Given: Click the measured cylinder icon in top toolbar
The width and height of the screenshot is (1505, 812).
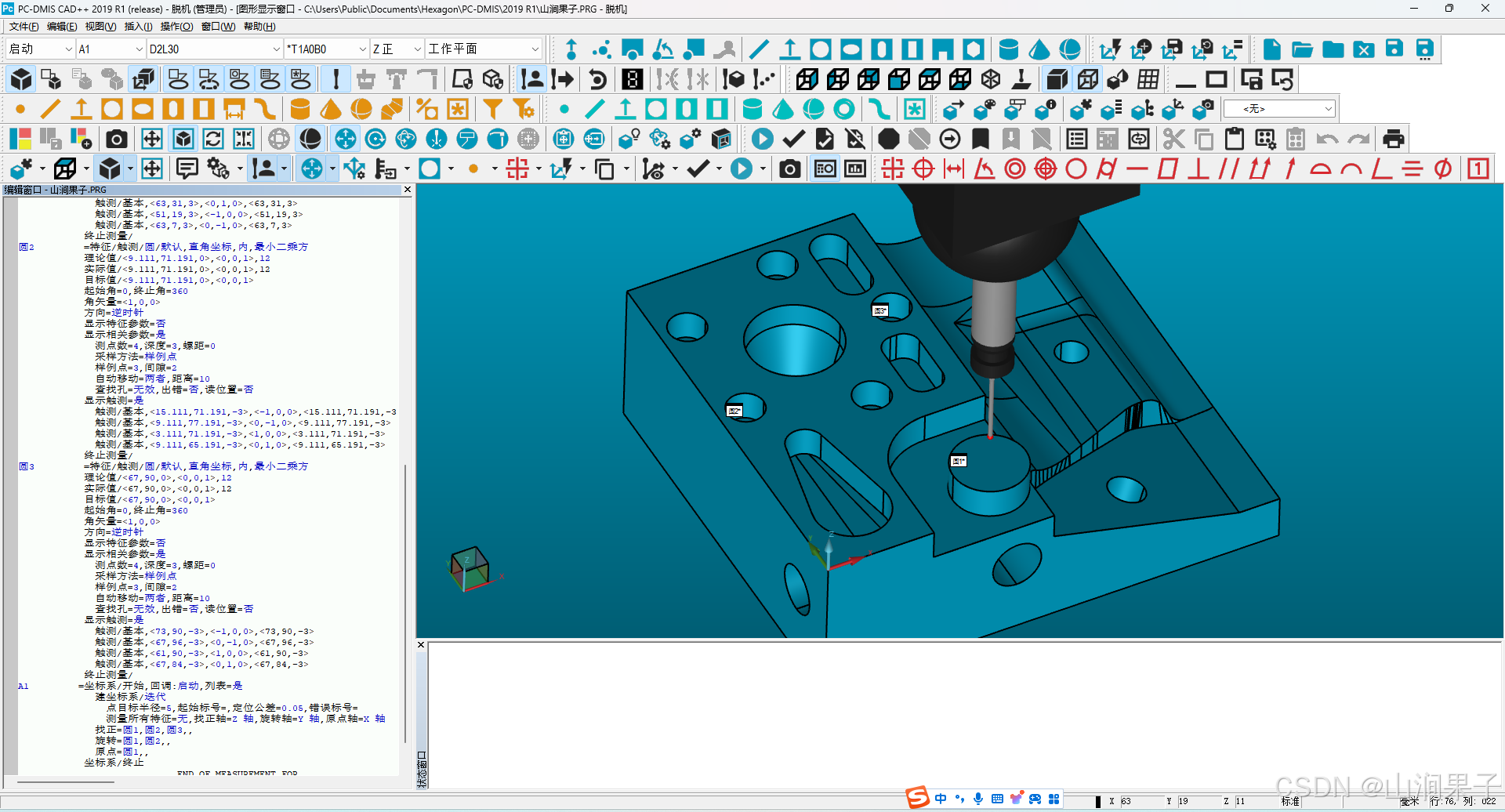Looking at the screenshot, I should [1008, 49].
